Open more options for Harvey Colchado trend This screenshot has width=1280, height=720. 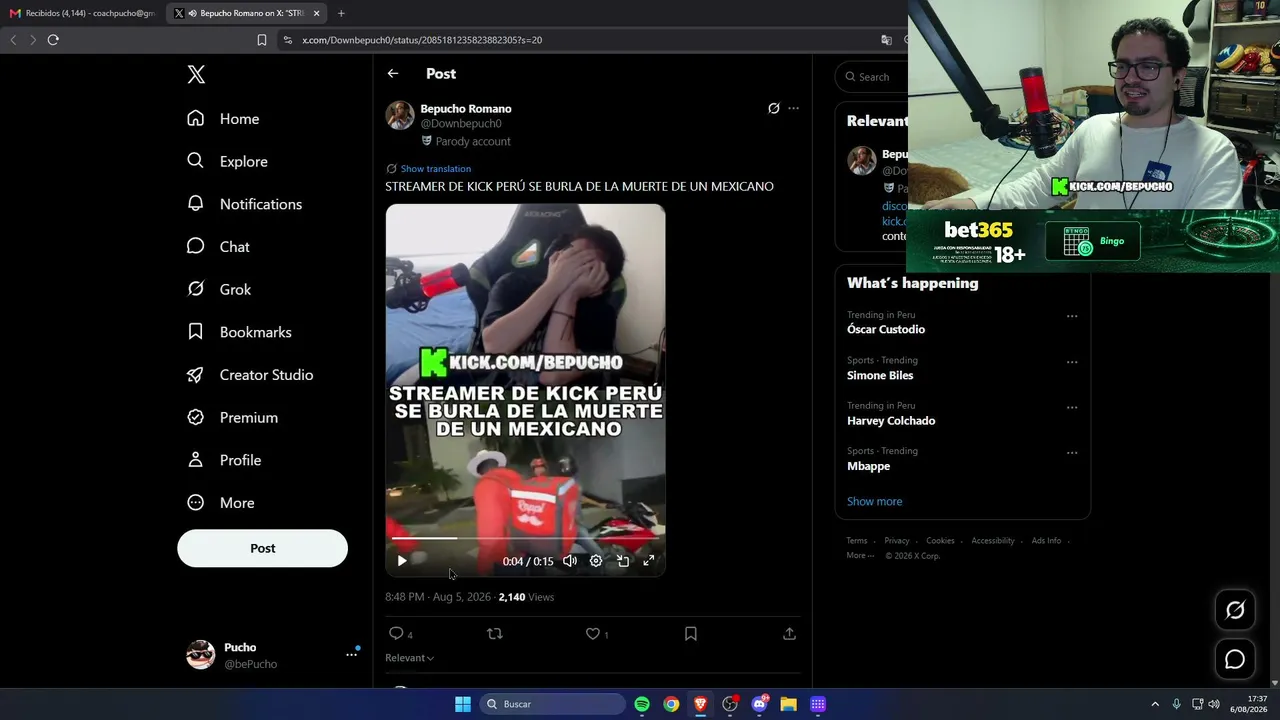(x=1072, y=407)
